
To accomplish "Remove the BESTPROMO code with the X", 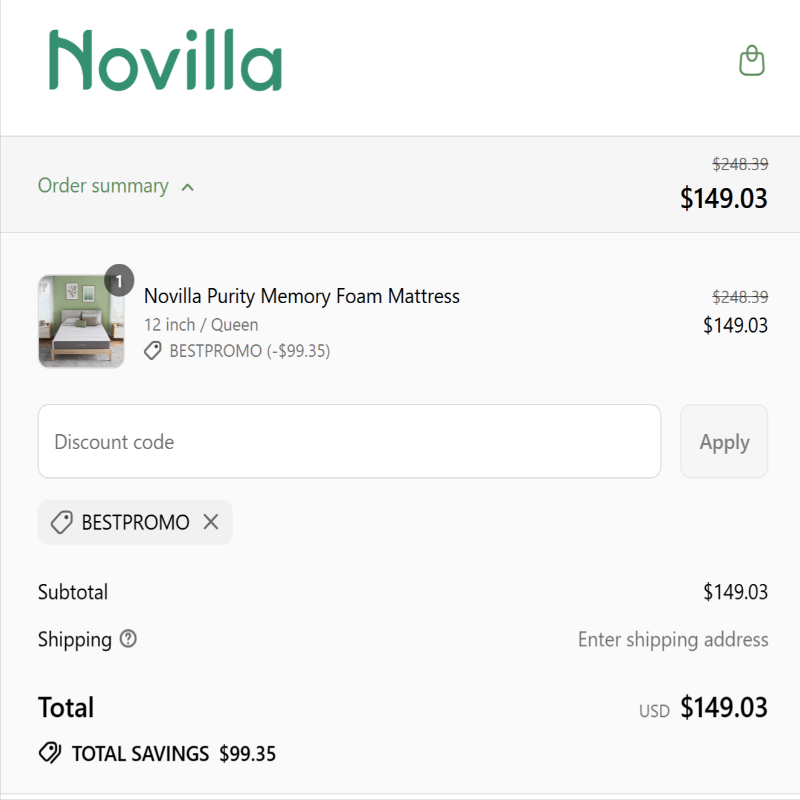I will (x=211, y=522).
